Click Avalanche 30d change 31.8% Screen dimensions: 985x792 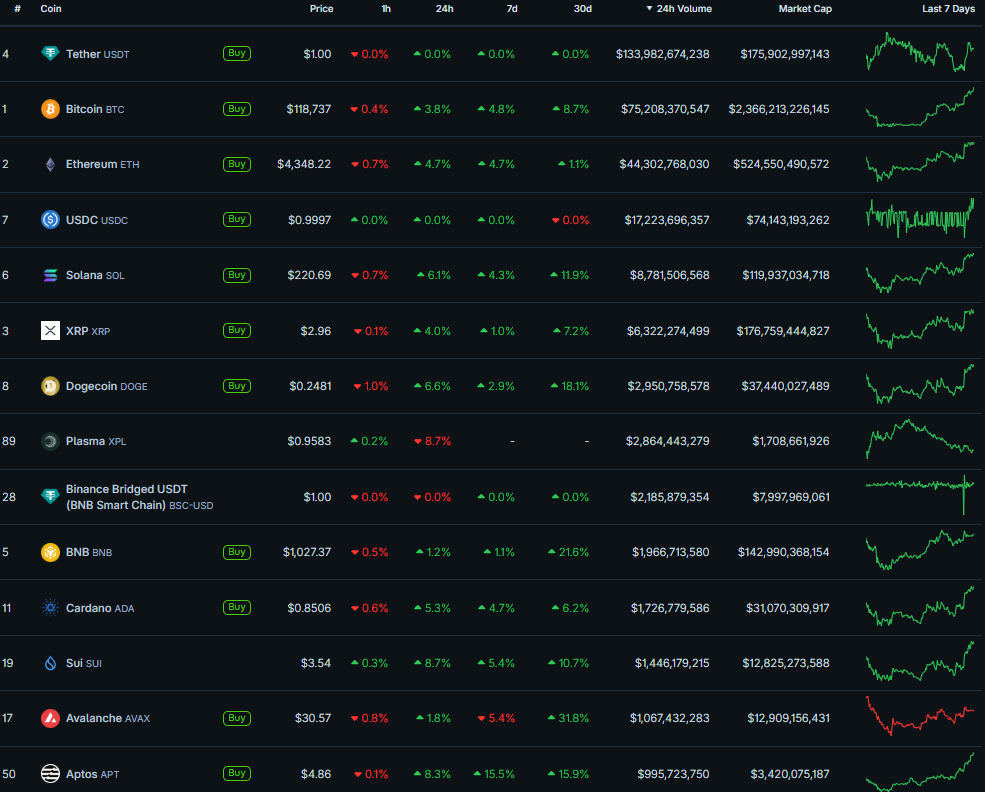(x=569, y=718)
